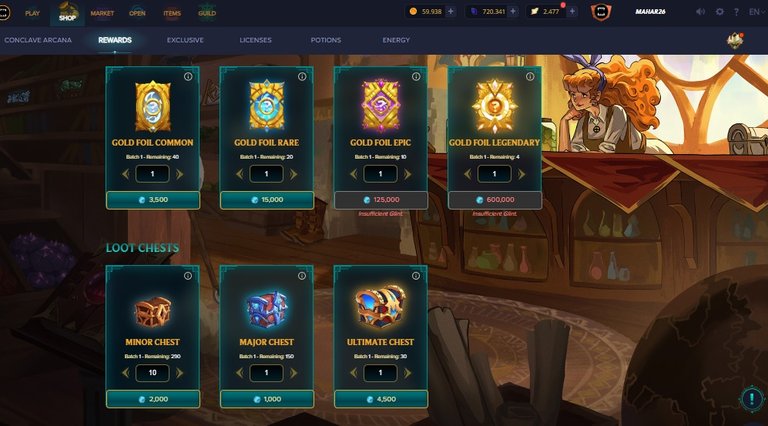Click the exclamation alert icon

(x=752, y=399)
